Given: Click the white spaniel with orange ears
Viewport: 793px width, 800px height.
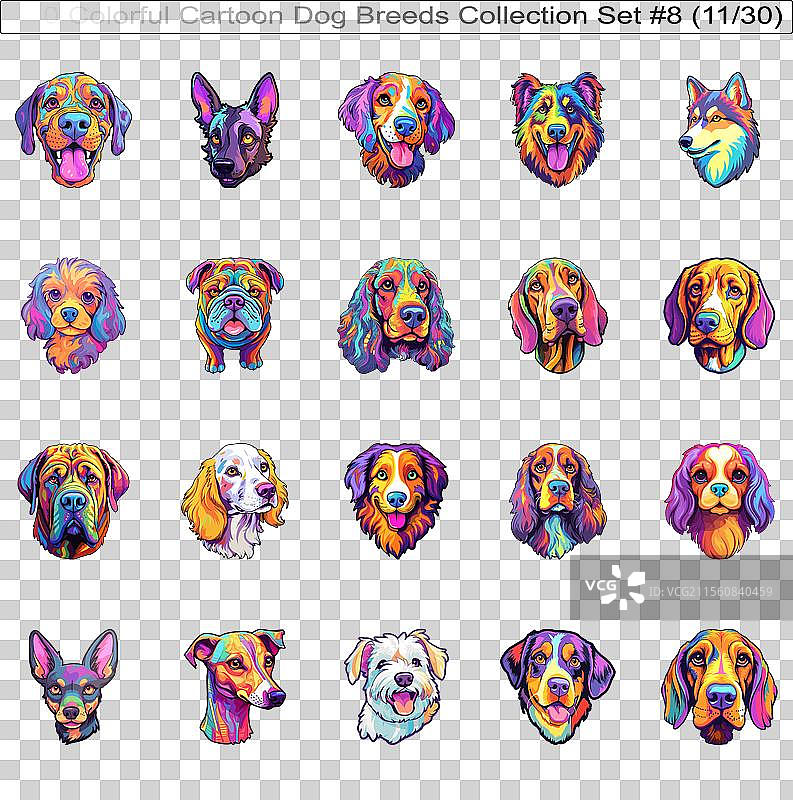Looking at the screenshot, I should coord(234,499).
